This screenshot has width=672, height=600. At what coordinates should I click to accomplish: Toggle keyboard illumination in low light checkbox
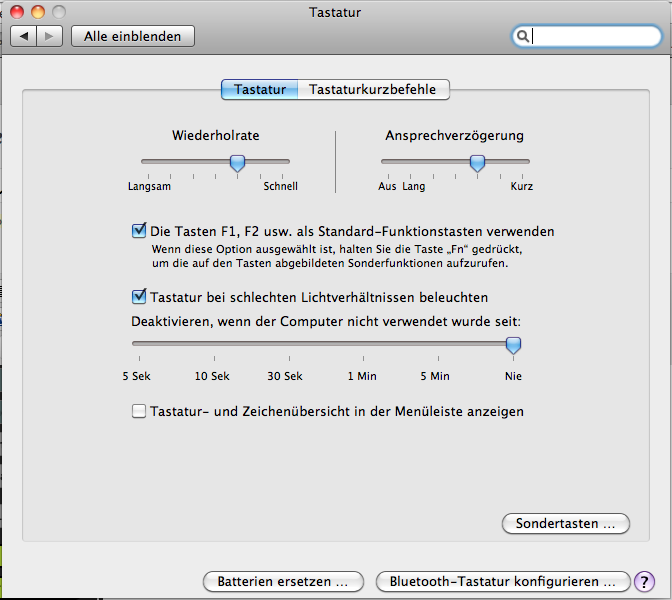(x=139, y=296)
